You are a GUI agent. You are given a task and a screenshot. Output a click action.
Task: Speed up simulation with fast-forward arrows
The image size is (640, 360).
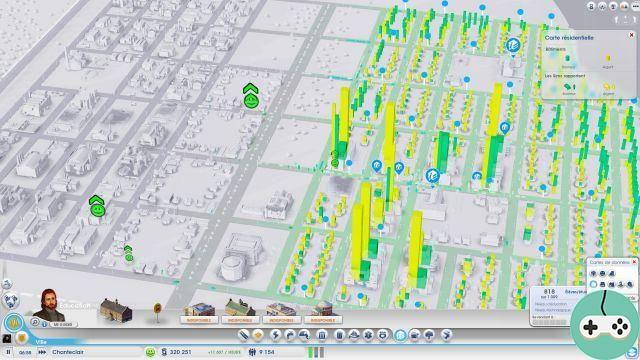tap(42, 352)
